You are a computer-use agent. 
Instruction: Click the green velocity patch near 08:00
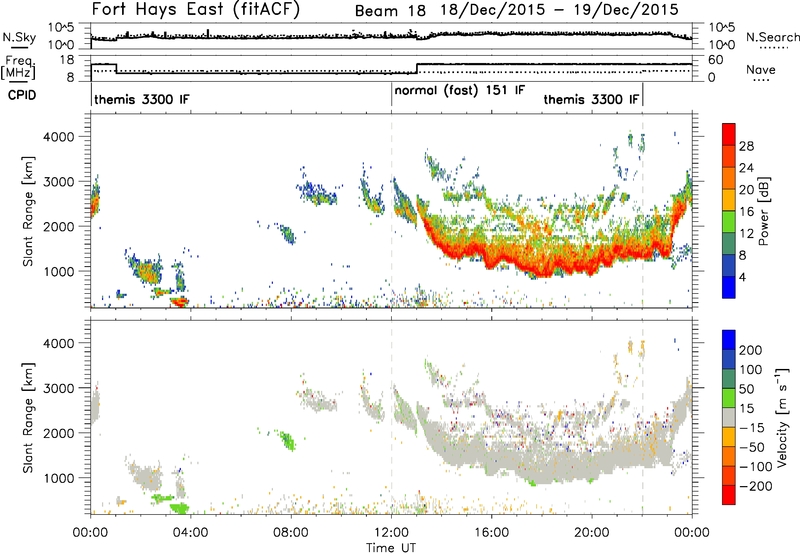pos(288,440)
